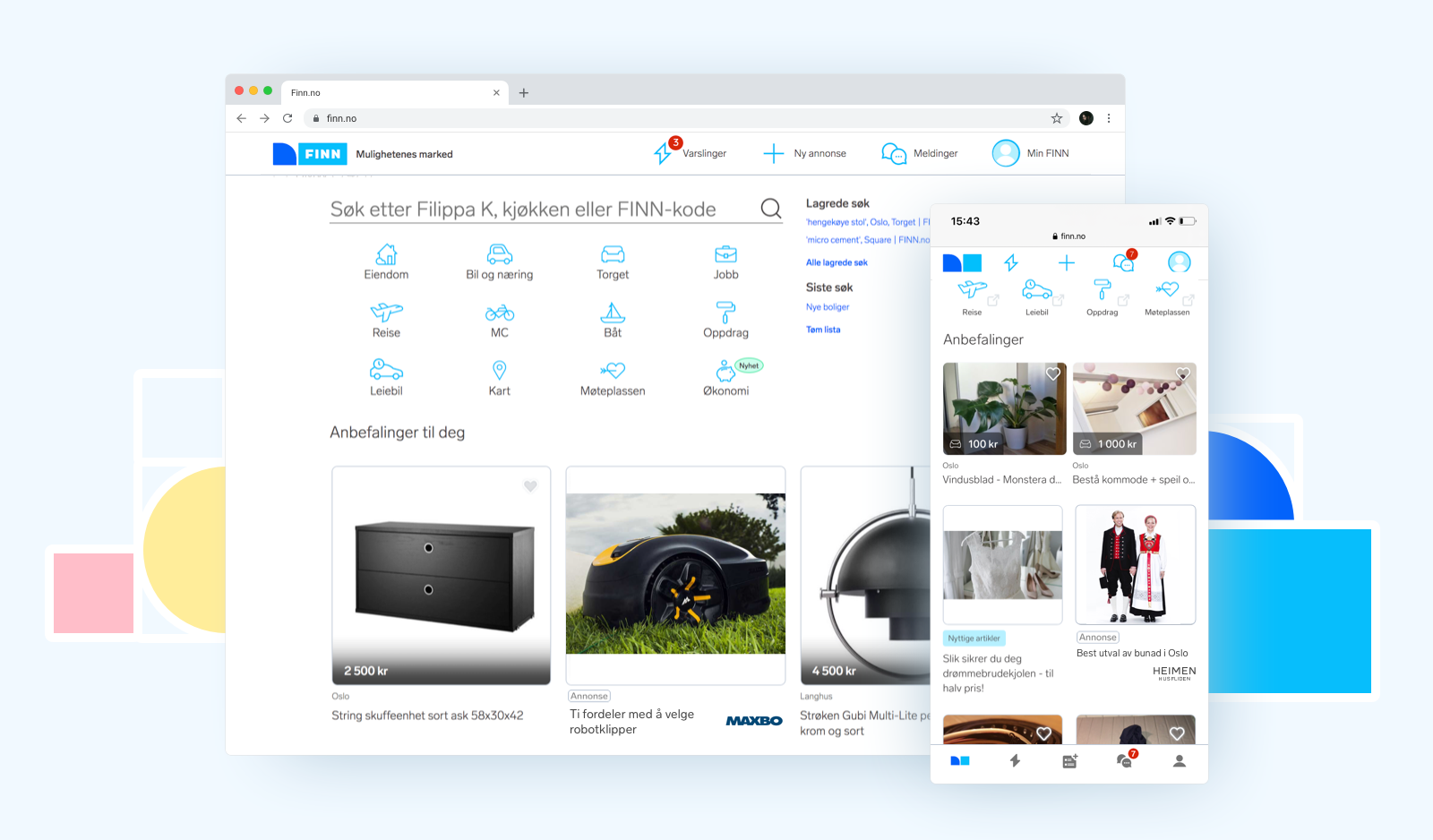This screenshot has height=840, width=1433.
Task: Click the Alle lagrede søk link
Action: pyautogui.click(x=837, y=262)
